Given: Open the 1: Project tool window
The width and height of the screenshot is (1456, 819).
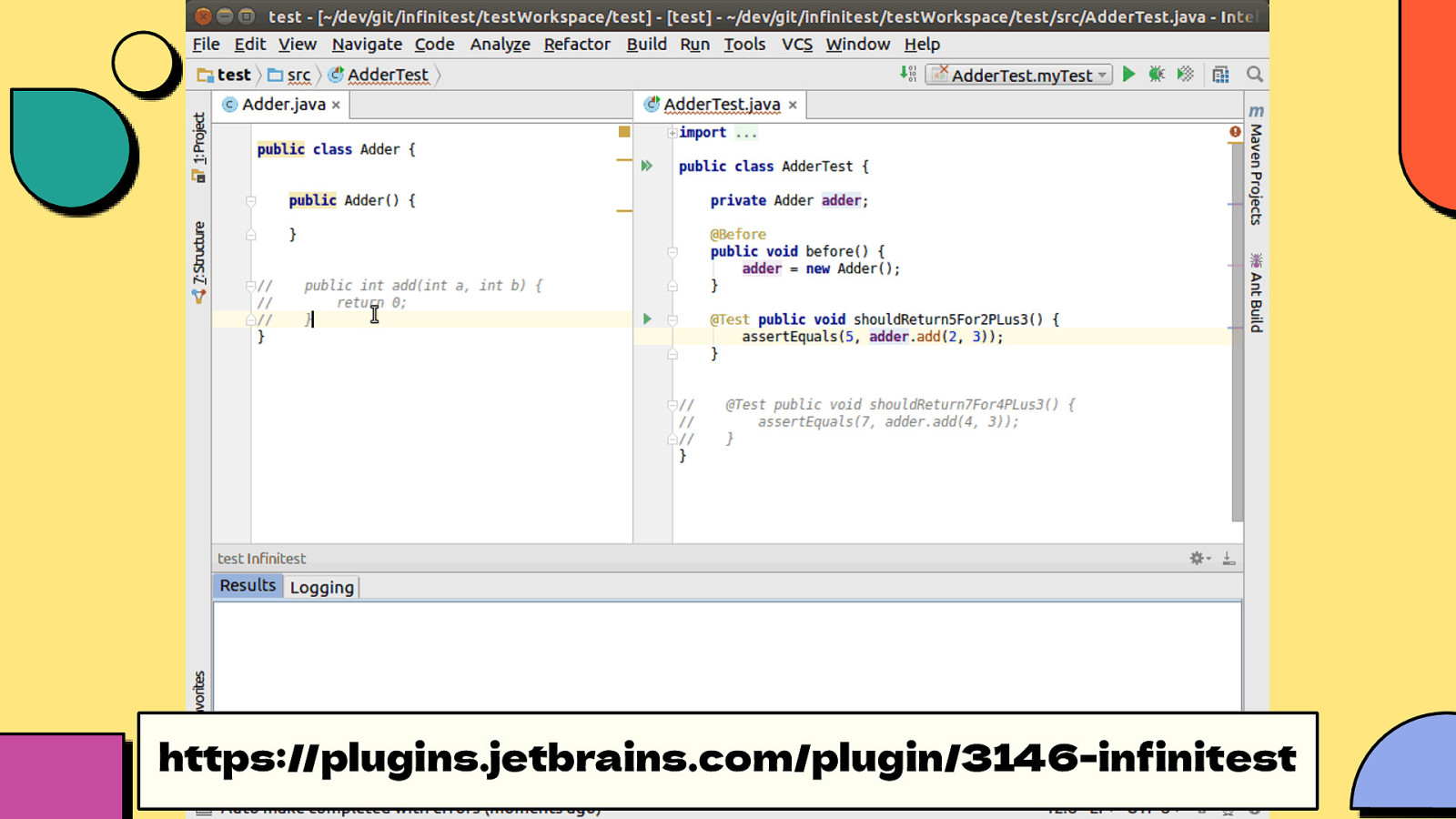Looking at the screenshot, I should (x=198, y=147).
